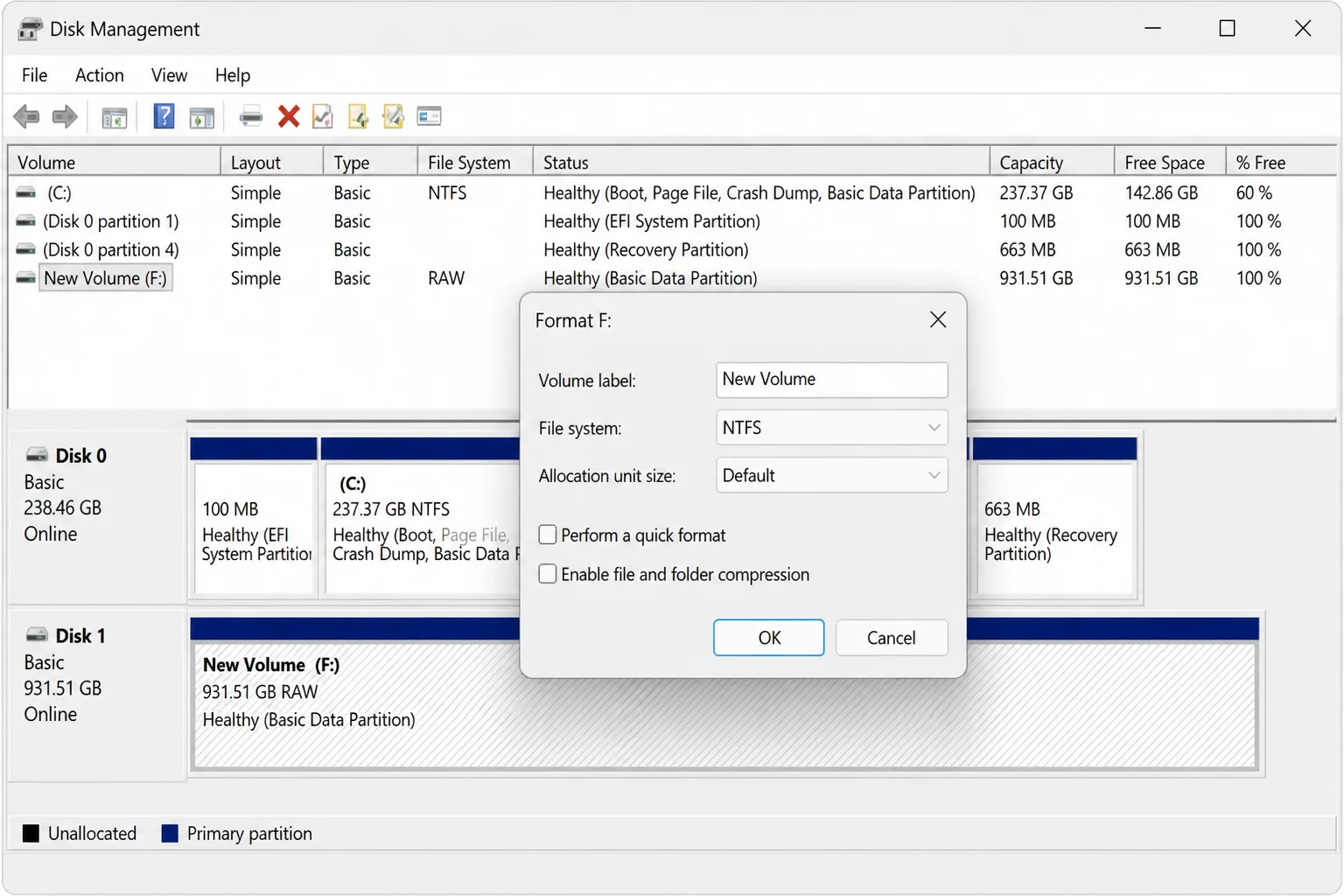1344x896 pixels.
Task: Click Cancel in the Format dialog
Action: [x=892, y=638]
